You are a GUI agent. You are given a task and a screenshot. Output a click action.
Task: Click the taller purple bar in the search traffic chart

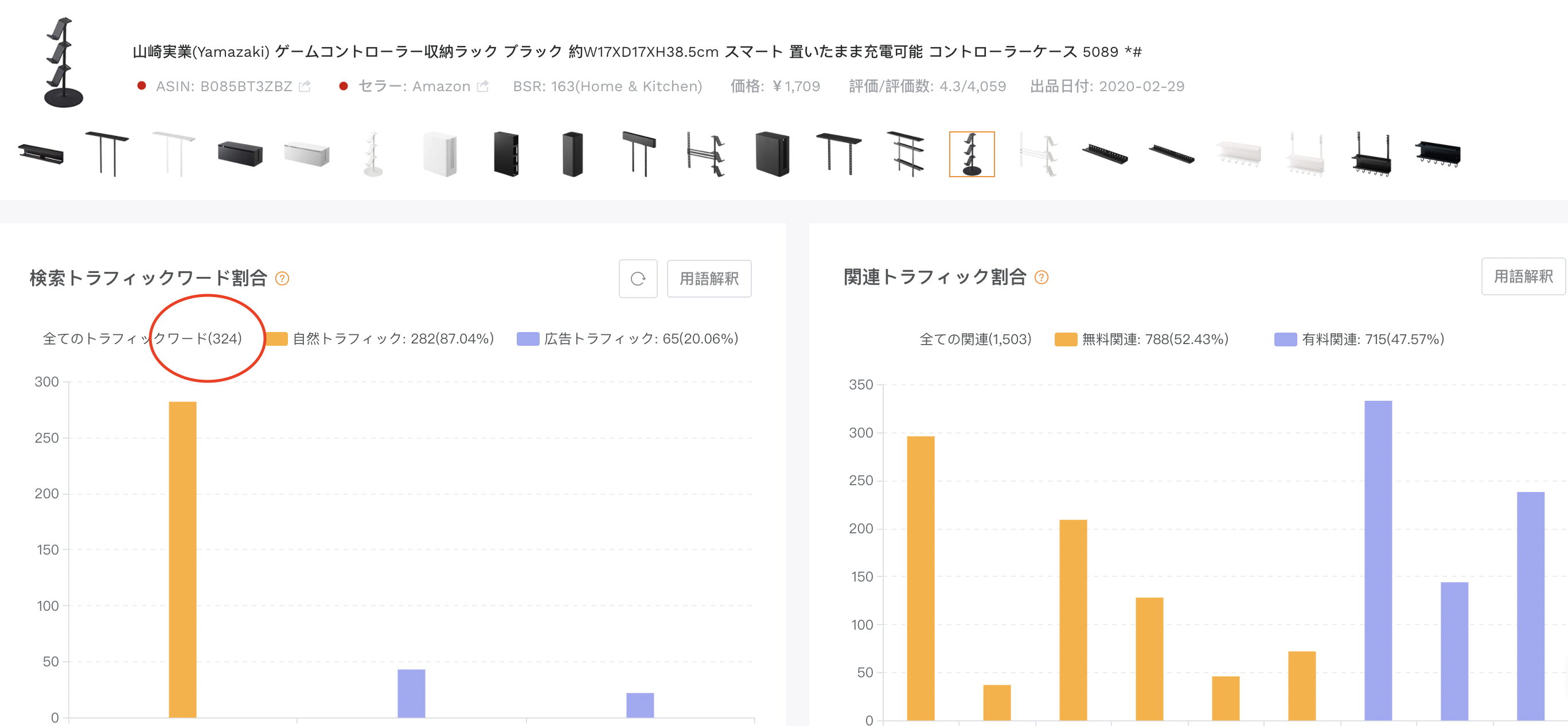[411, 693]
